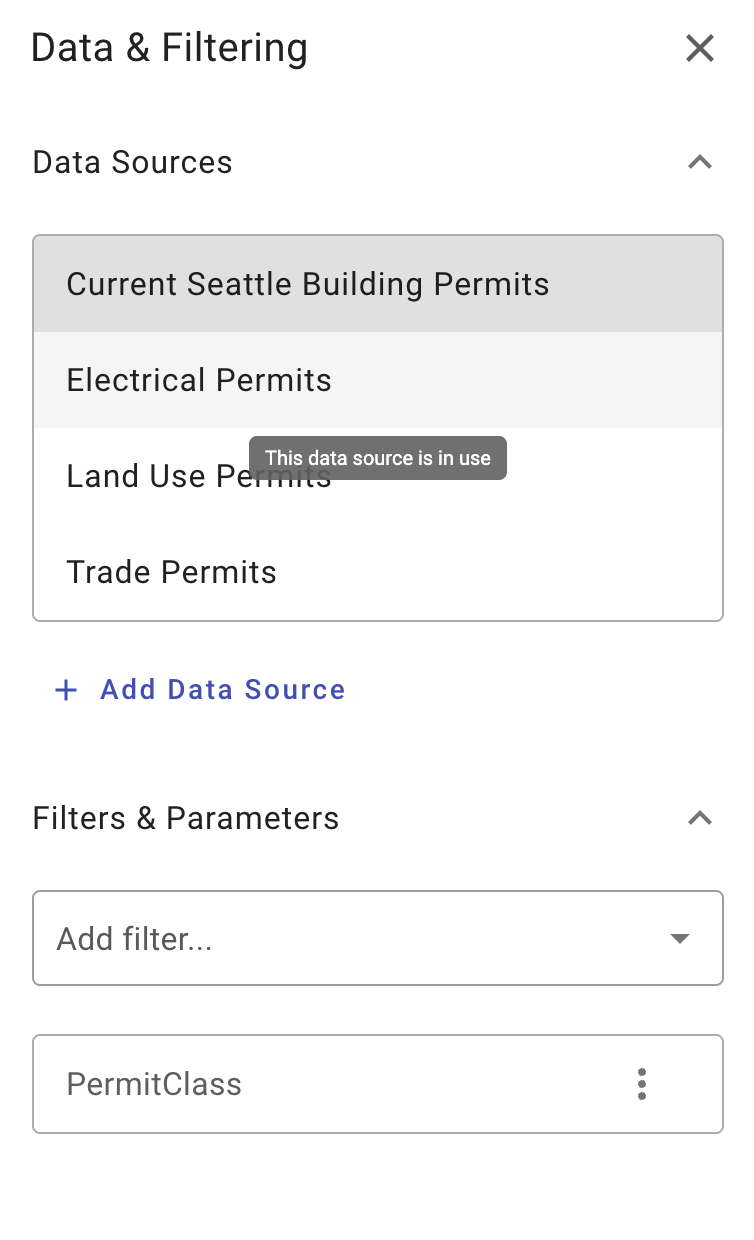
Task: Click the 'This data source is in use' tooltip
Action: [378, 458]
